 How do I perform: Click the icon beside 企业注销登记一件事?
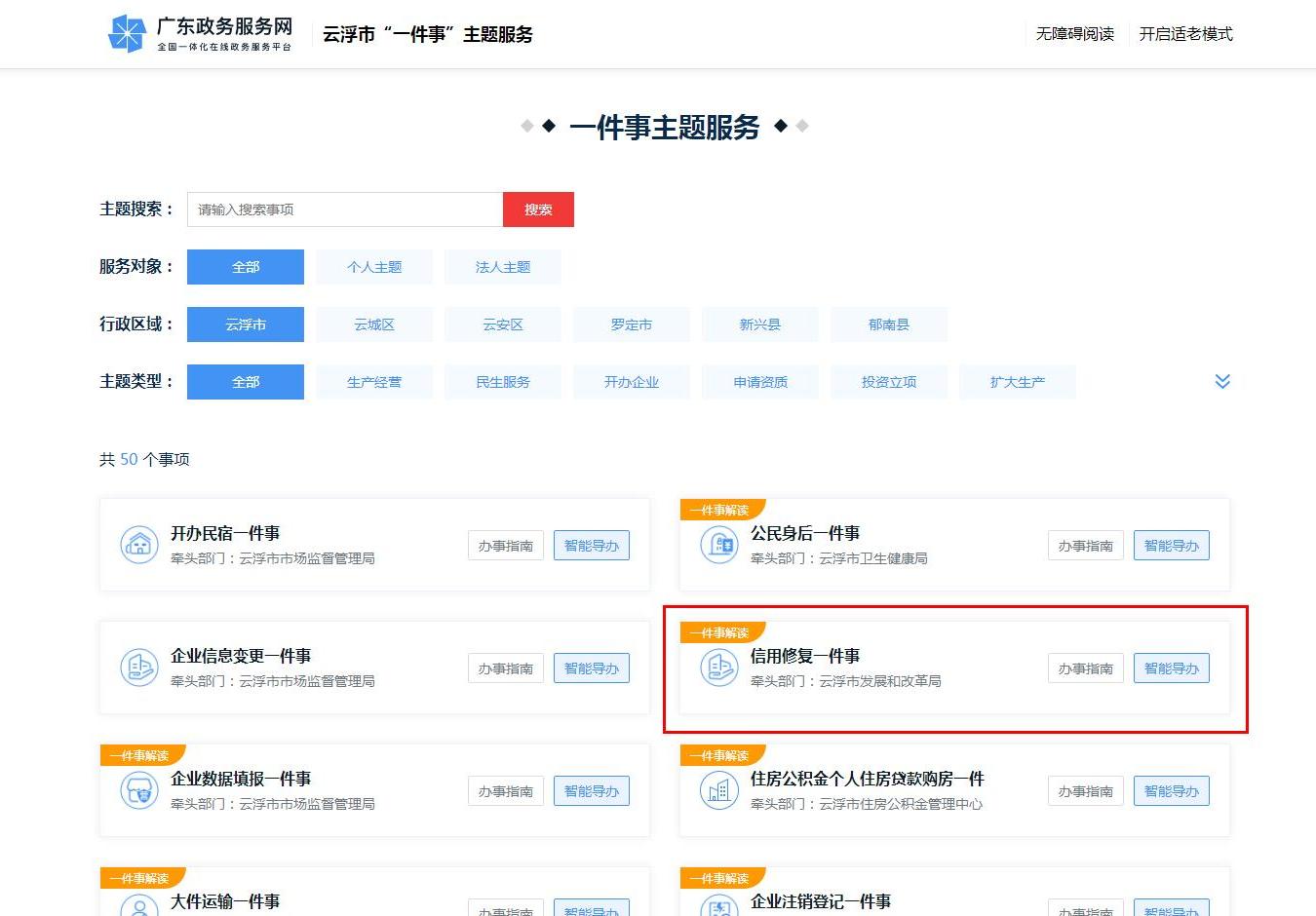coord(719,906)
